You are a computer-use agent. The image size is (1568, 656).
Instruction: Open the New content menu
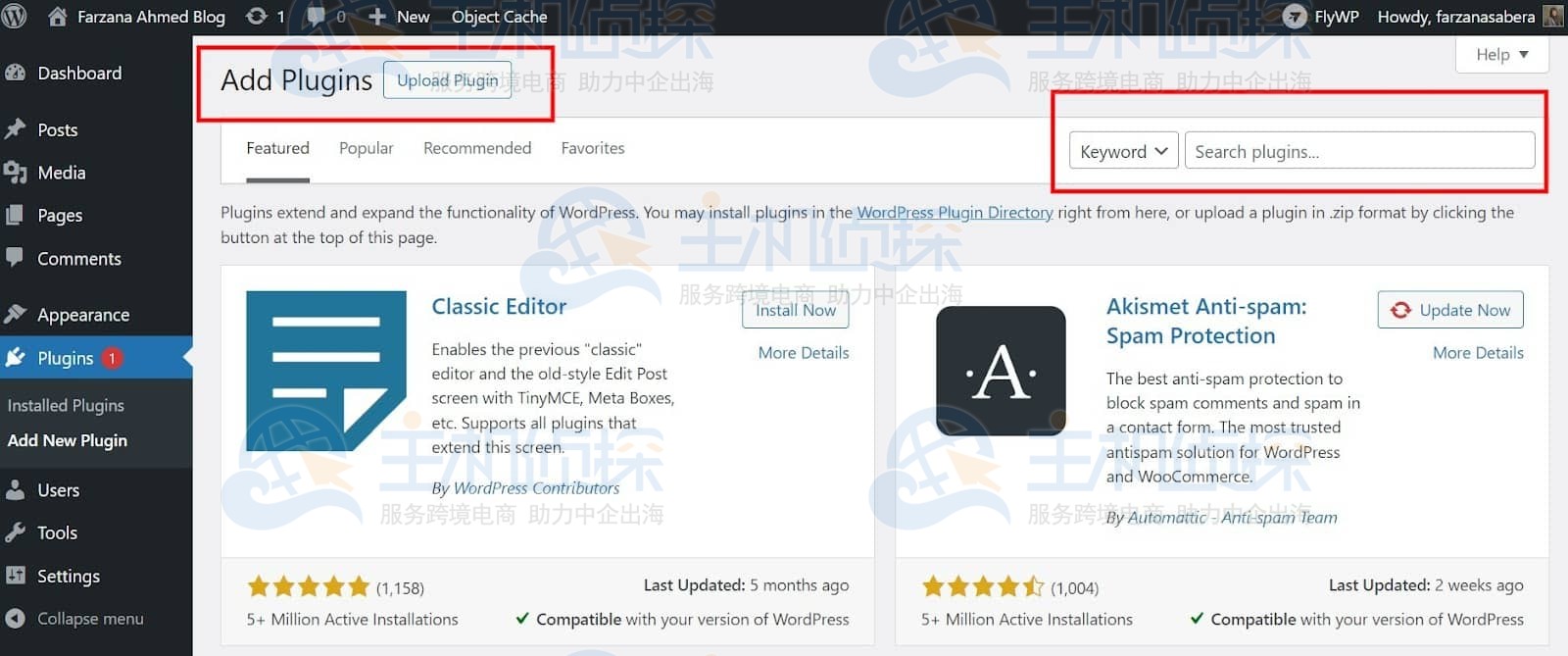(399, 17)
